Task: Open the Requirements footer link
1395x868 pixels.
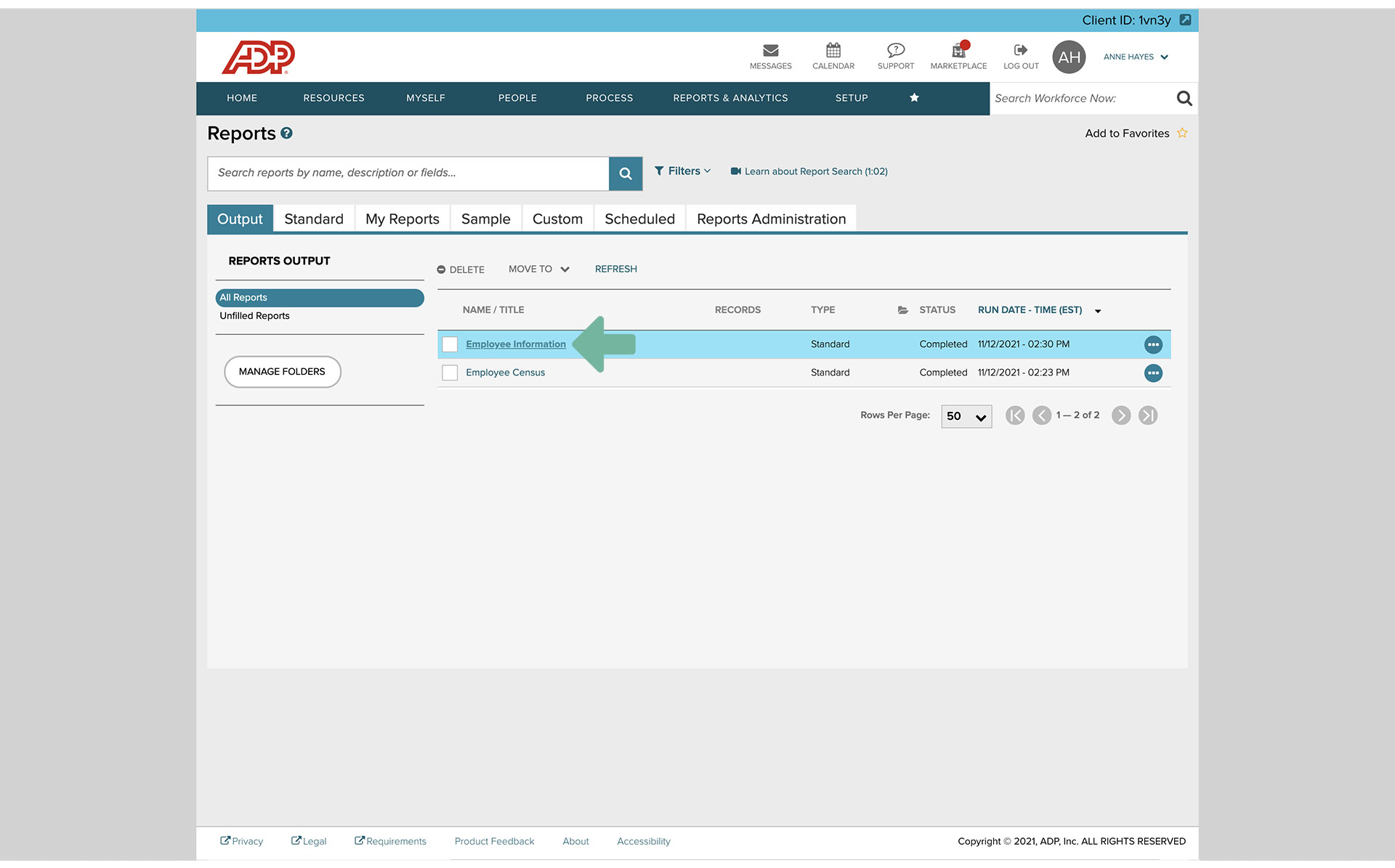Action: [x=390, y=841]
